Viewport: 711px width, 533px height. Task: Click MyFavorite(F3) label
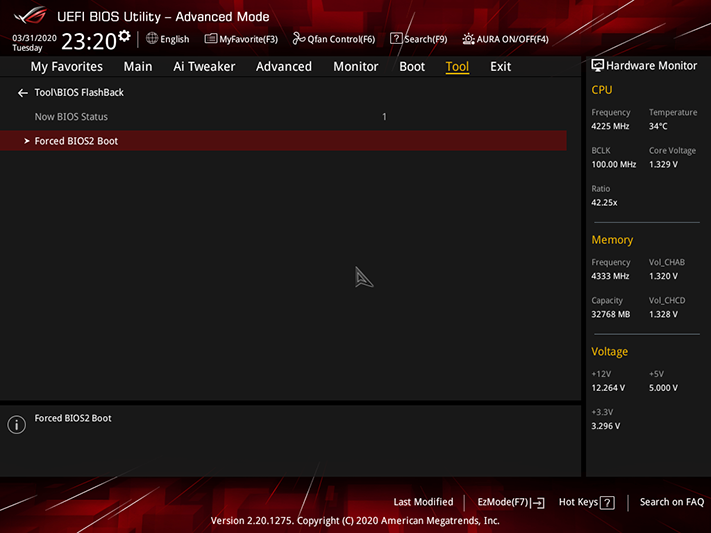(x=248, y=39)
